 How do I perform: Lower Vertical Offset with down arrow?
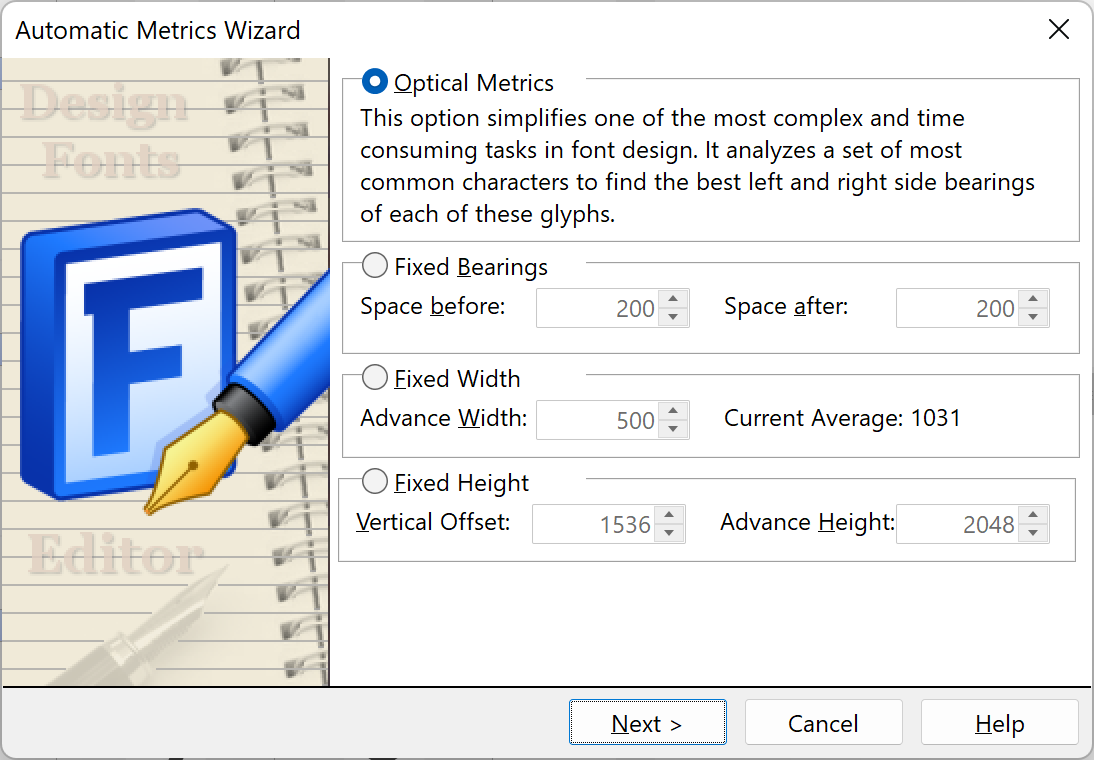[668, 532]
